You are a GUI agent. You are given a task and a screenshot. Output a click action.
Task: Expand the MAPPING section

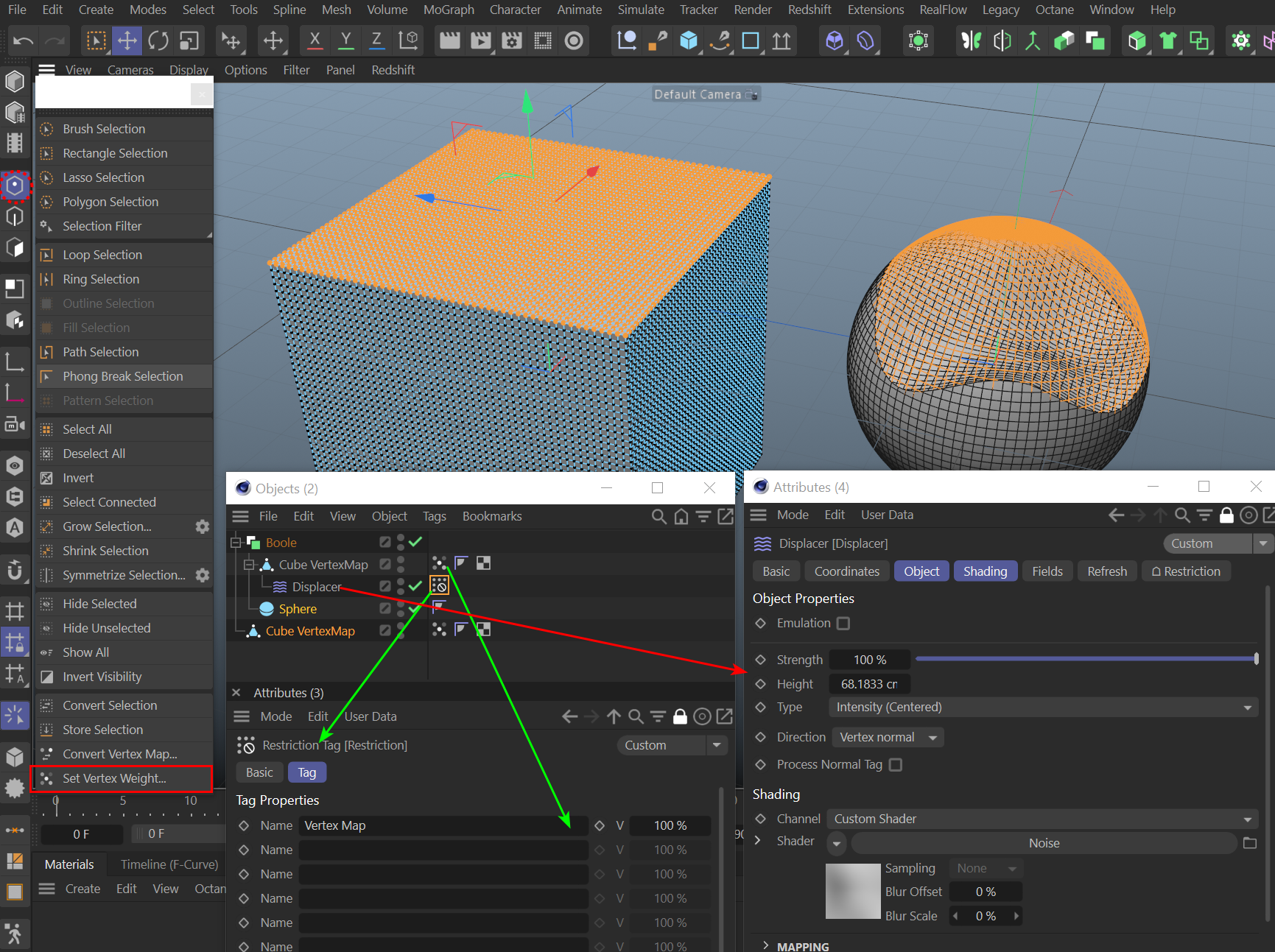pyautogui.click(x=766, y=945)
